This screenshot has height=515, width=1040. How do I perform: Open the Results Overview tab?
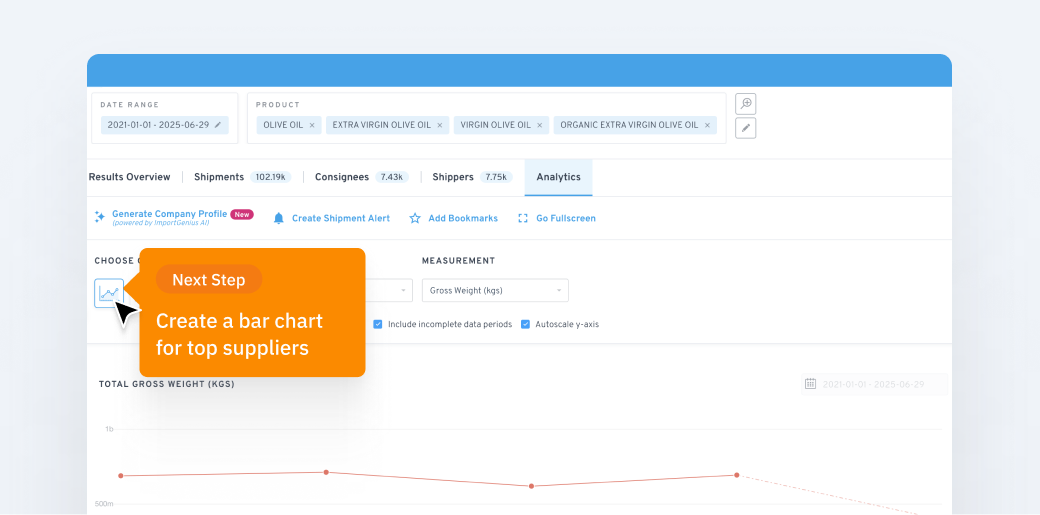point(129,177)
